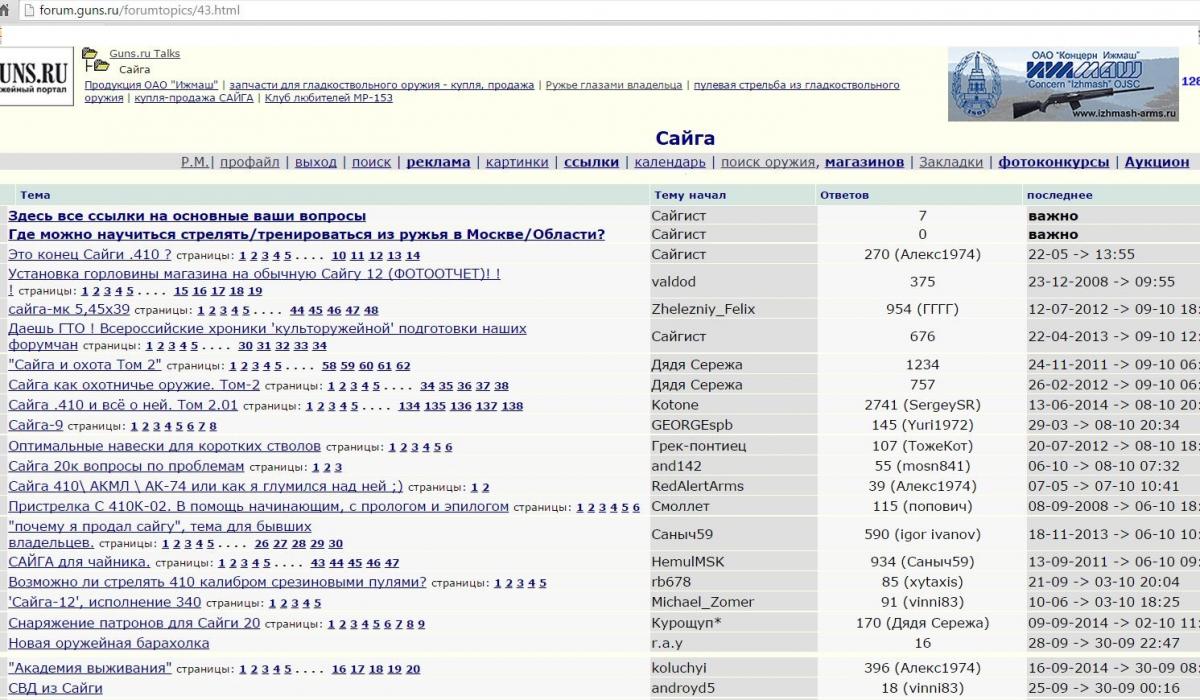Open the Izhmash concern banner ad

1062,86
